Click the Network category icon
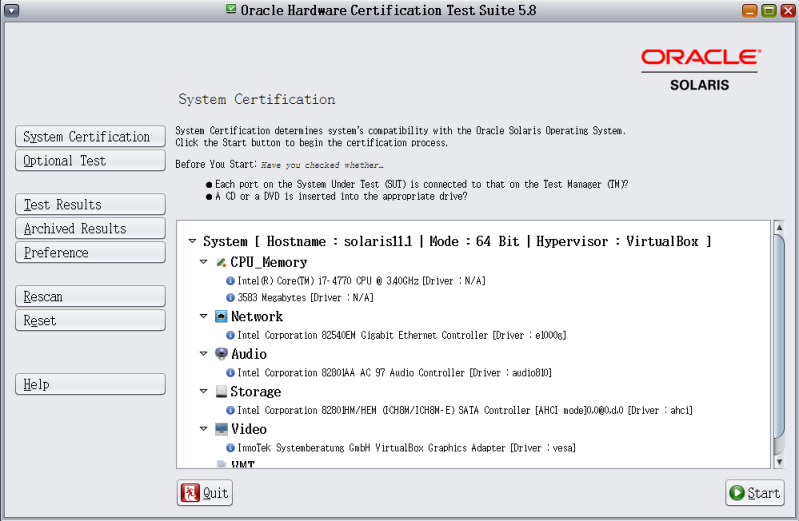 point(221,317)
